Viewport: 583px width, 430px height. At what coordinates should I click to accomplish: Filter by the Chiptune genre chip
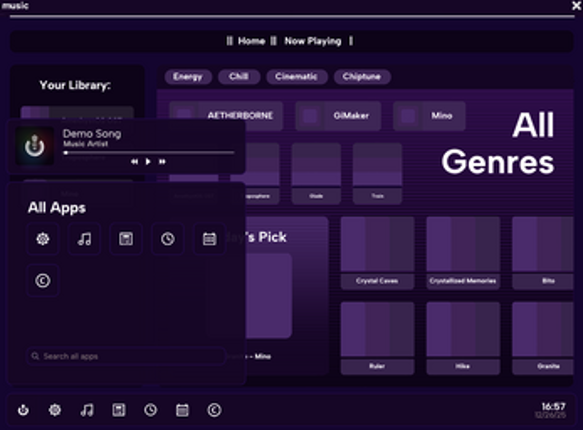(362, 77)
